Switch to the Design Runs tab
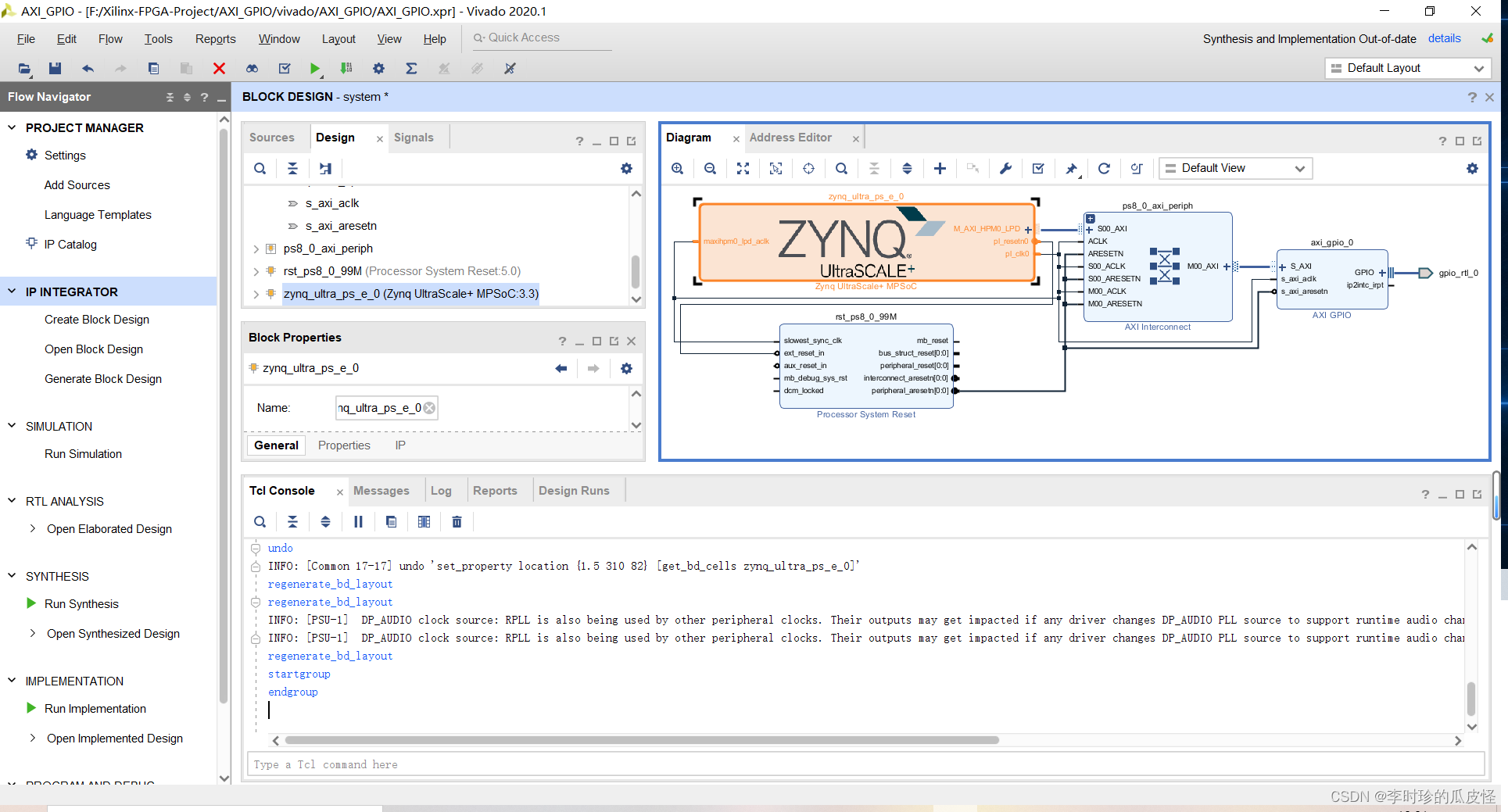Viewport: 1508px width, 812px height. 574,491
